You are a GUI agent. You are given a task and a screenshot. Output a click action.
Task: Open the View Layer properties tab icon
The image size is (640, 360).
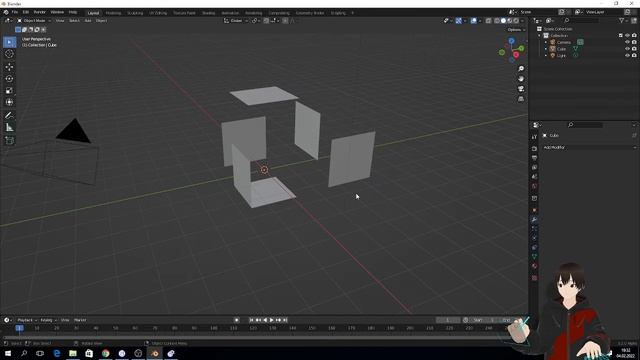coord(534,167)
